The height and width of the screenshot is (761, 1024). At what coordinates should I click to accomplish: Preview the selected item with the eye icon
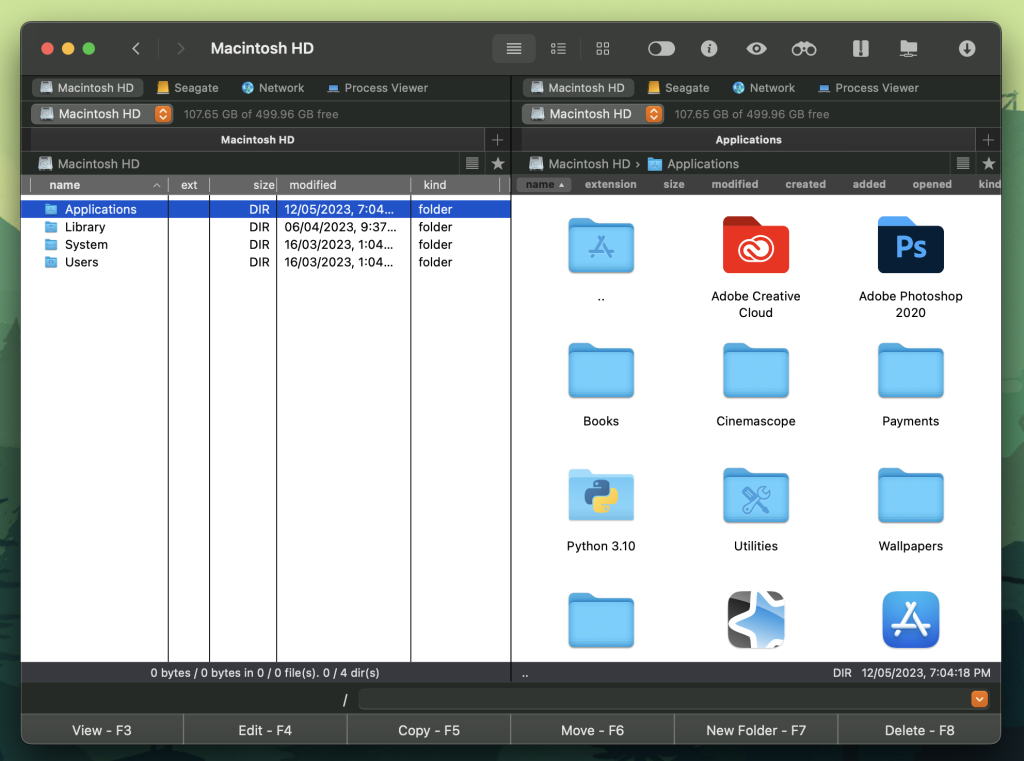click(755, 48)
